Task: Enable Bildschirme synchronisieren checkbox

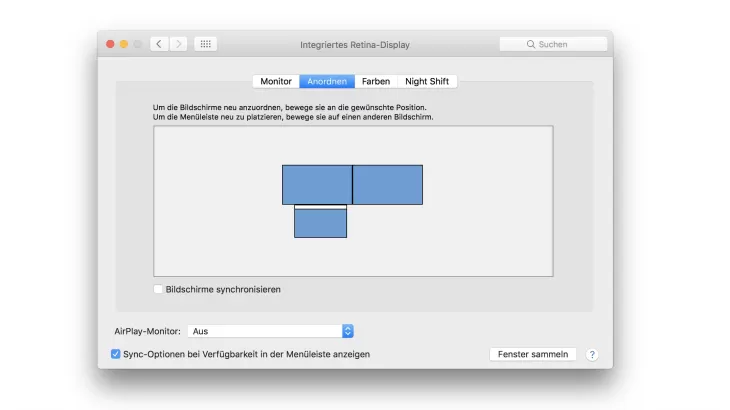Action: (x=159, y=289)
